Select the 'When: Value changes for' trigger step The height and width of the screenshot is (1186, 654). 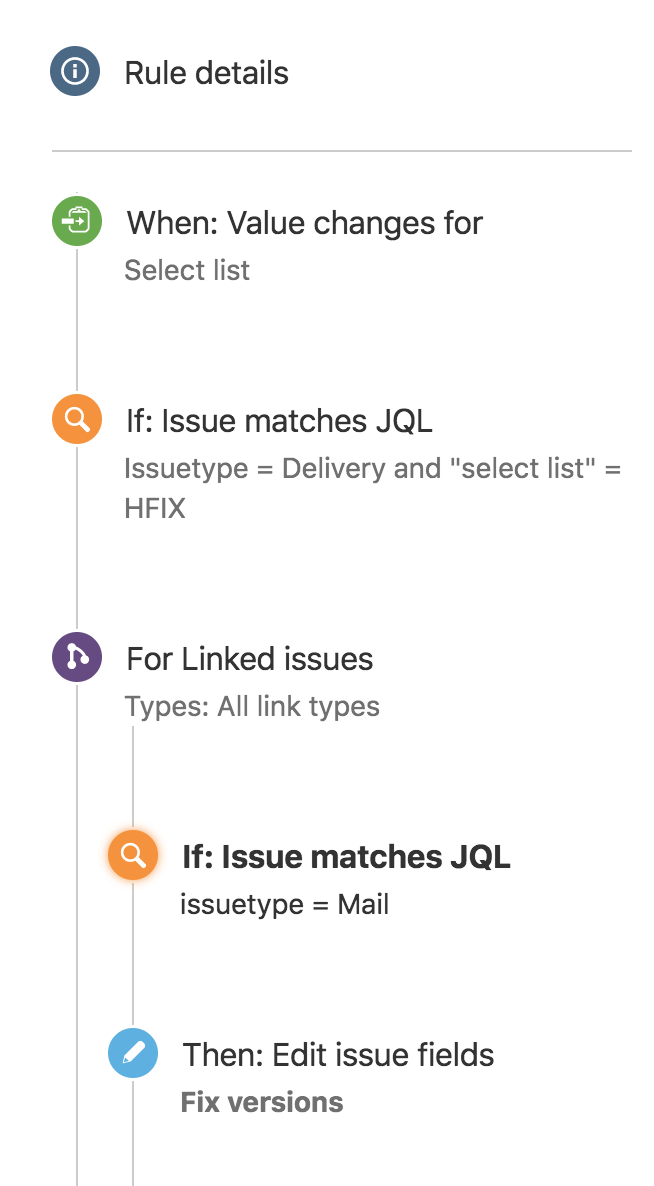pyautogui.click(x=303, y=223)
